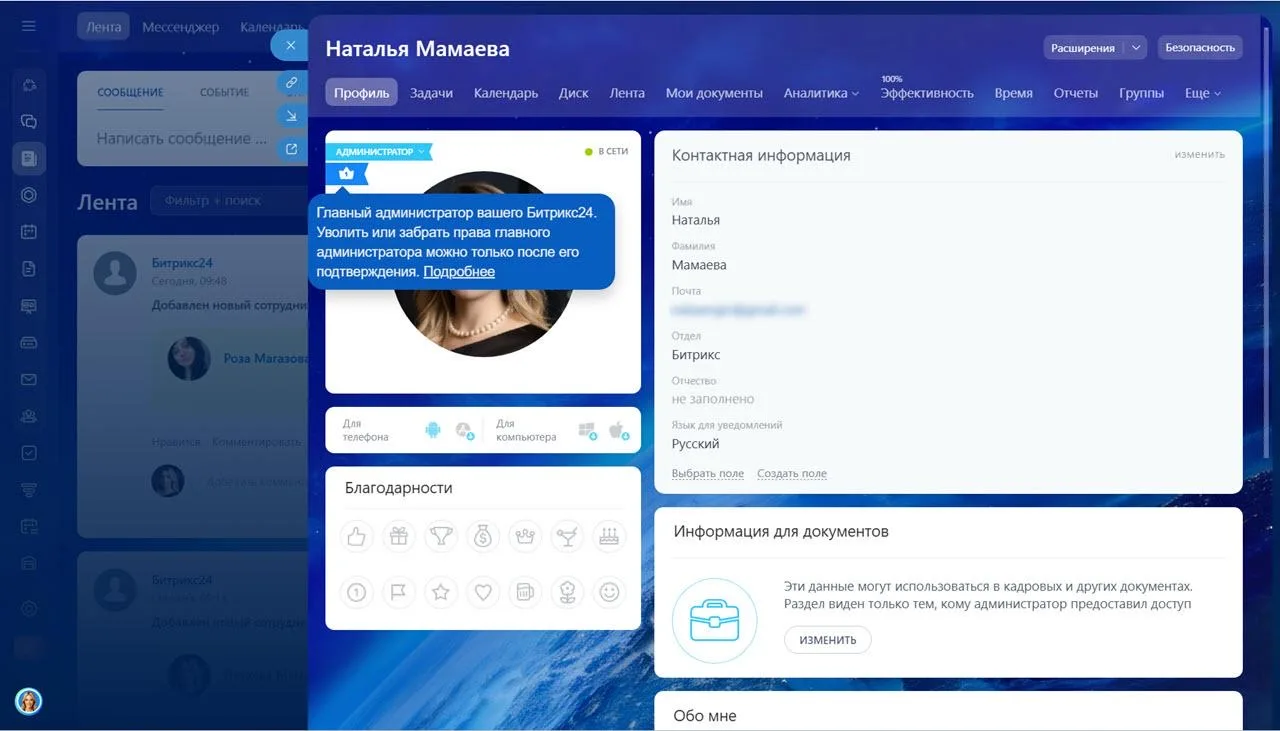This screenshot has width=1280, height=731.
Task: Open the Расширения dropdown arrow
Action: pos(1135,47)
